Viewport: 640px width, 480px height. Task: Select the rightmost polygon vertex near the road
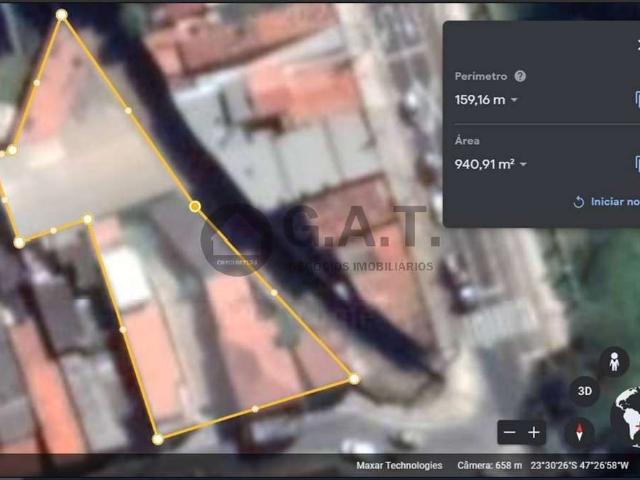354,379
